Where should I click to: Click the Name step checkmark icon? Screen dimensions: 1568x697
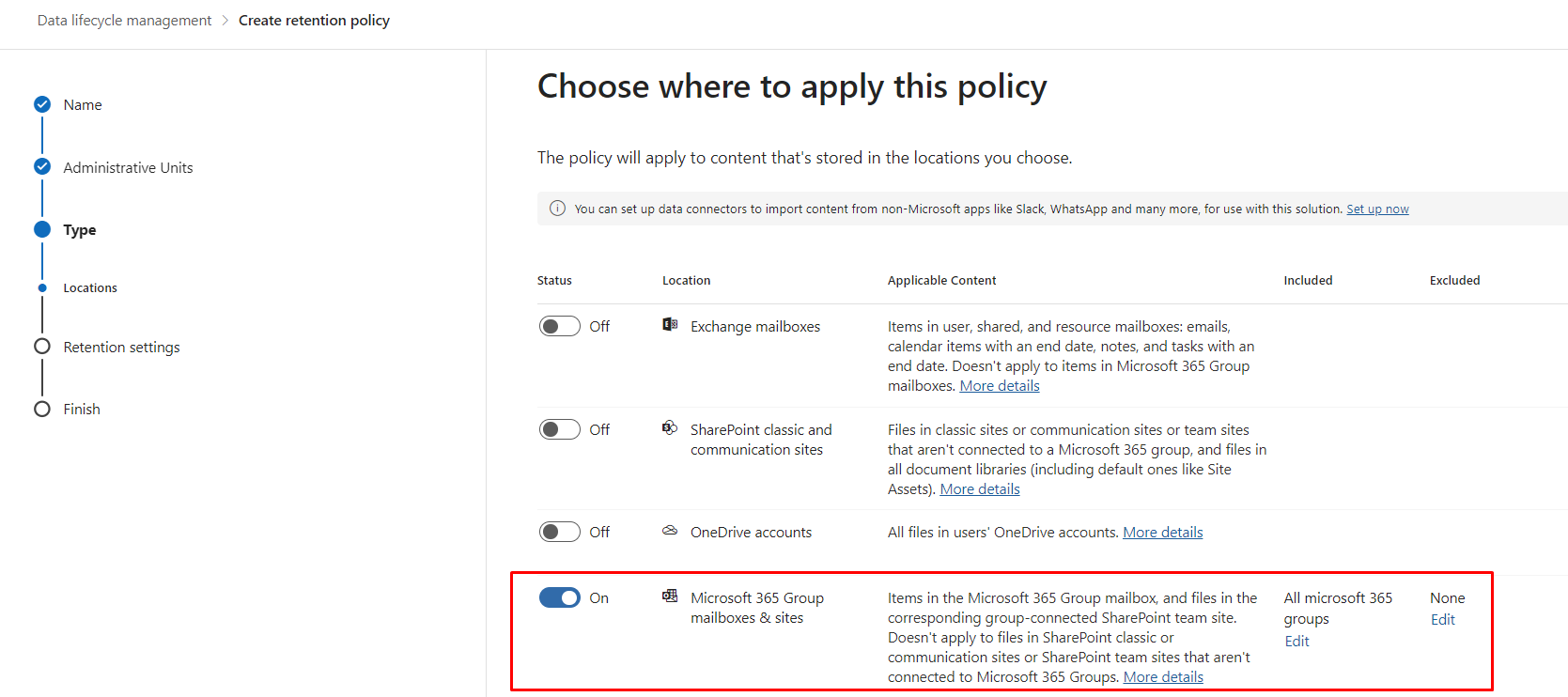click(42, 104)
